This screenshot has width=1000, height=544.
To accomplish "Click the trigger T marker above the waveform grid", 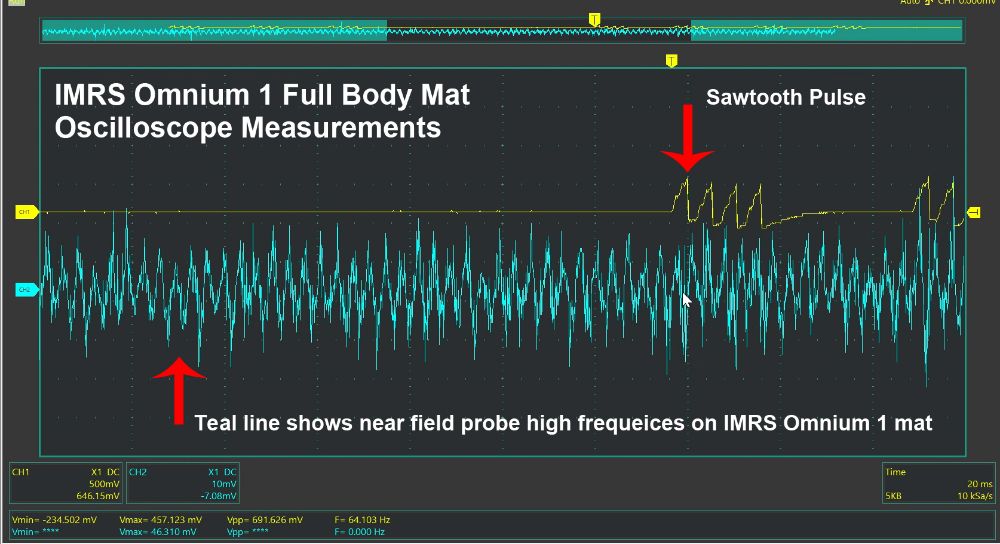I will tap(671, 61).
